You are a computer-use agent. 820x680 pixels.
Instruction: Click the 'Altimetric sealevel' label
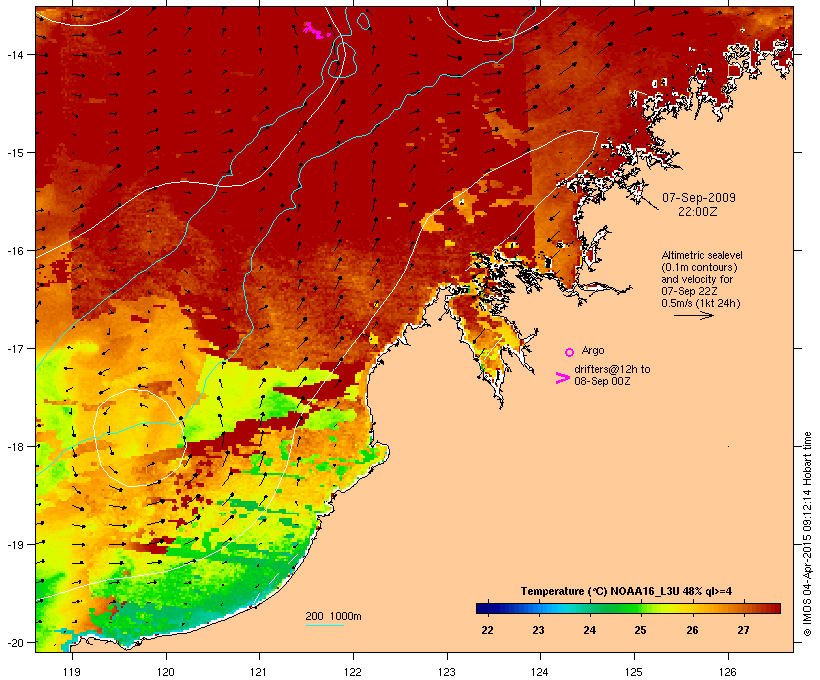pos(702,255)
